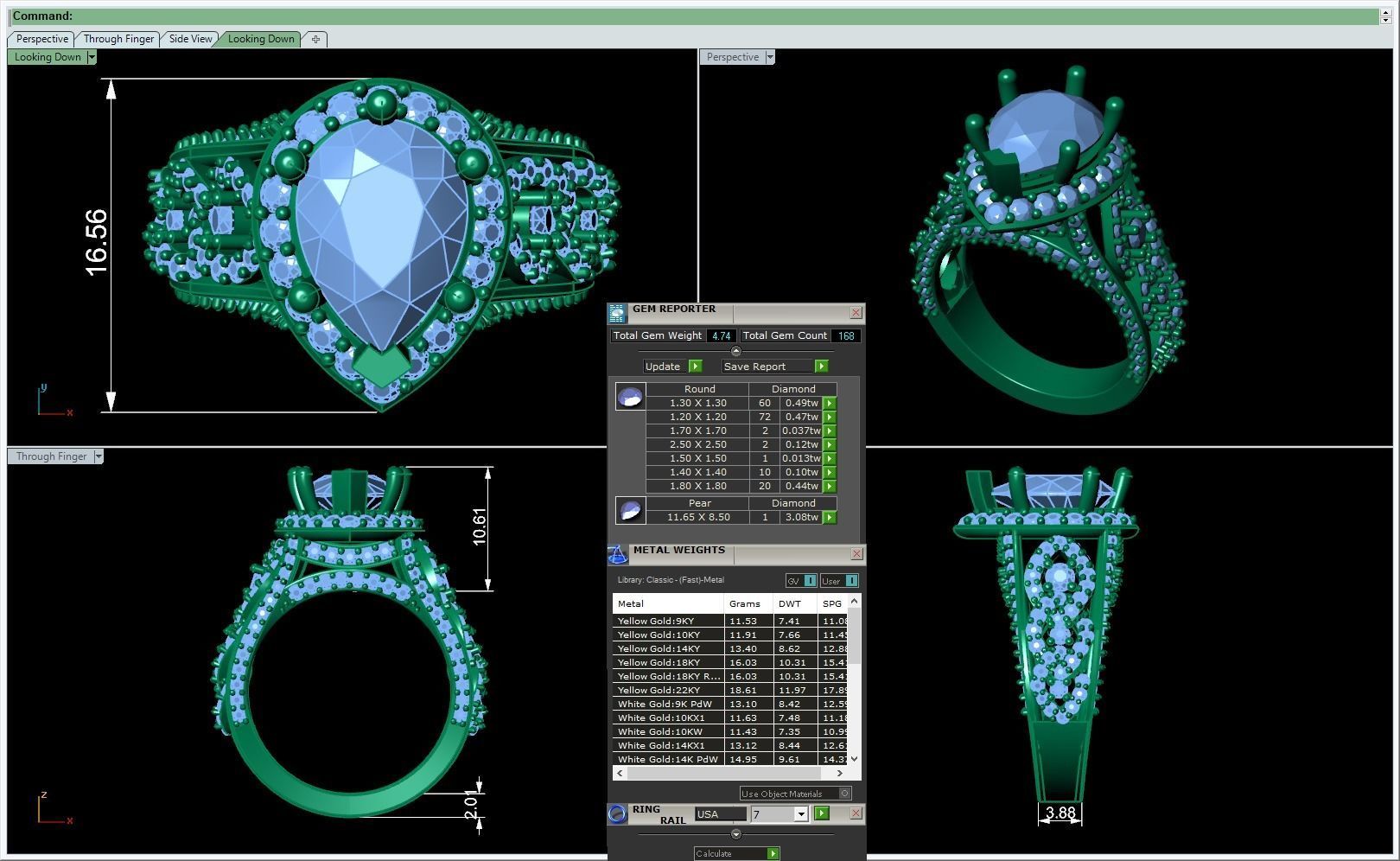Click the USA ring standard field
The image size is (1400, 861).
(721, 814)
